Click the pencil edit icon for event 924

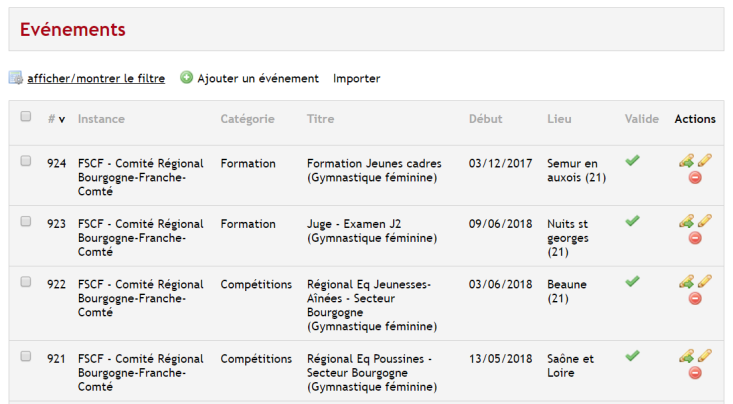[704, 161]
